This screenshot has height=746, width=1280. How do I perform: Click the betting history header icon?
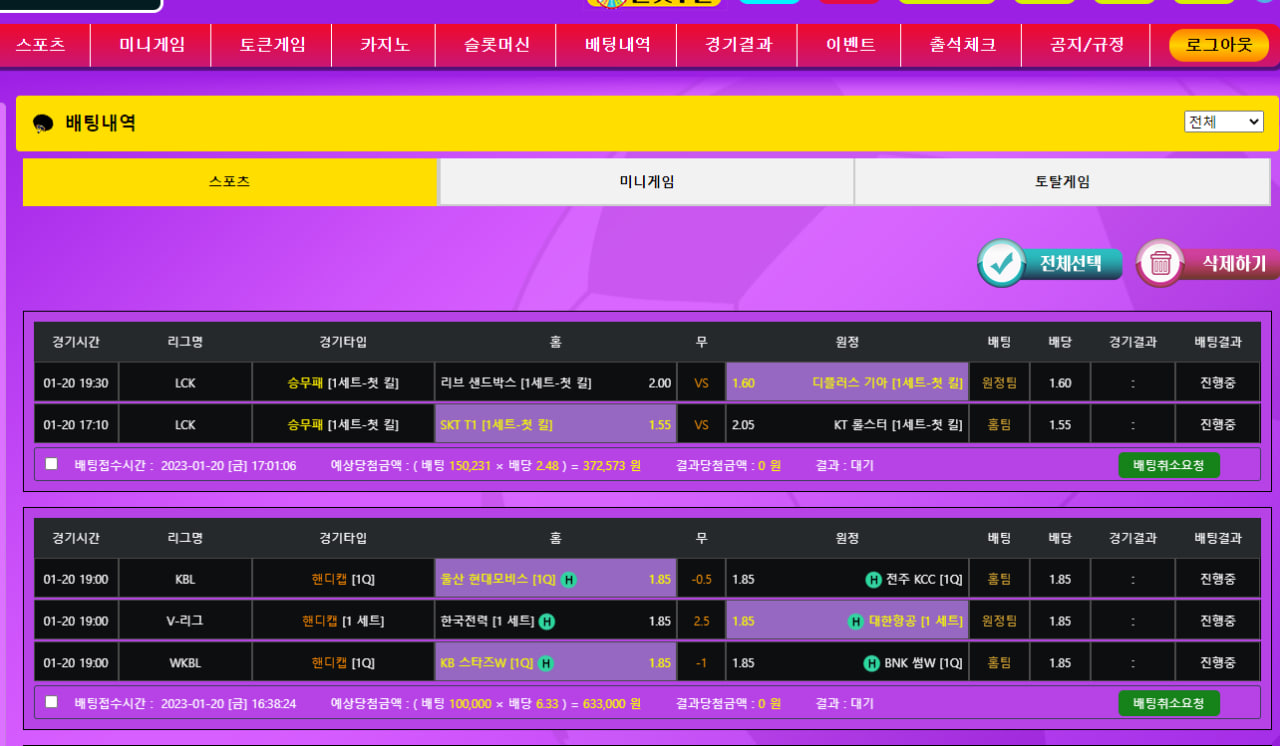43,124
